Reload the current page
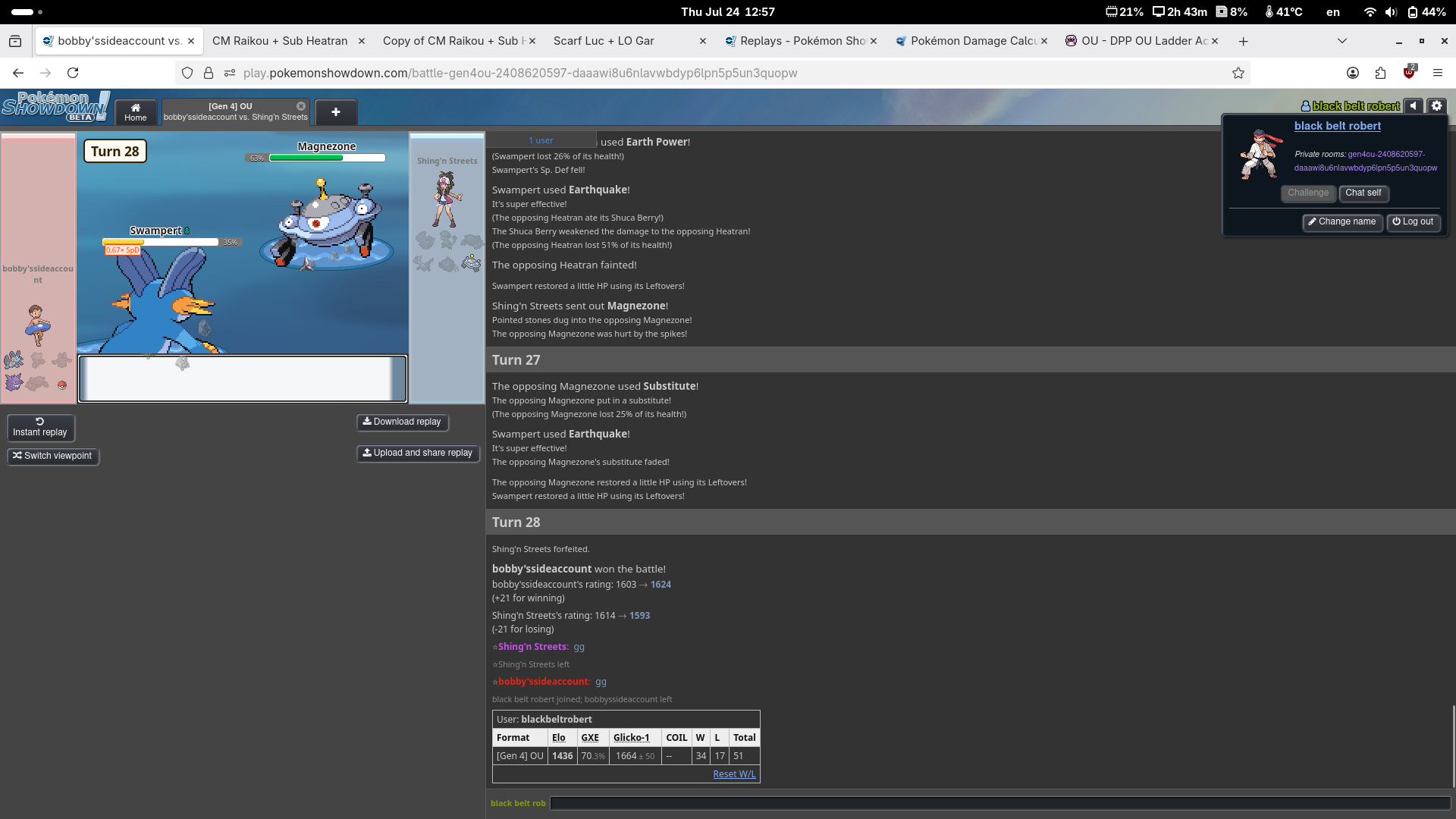Image resolution: width=1456 pixels, height=819 pixels. click(x=73, y=73)
